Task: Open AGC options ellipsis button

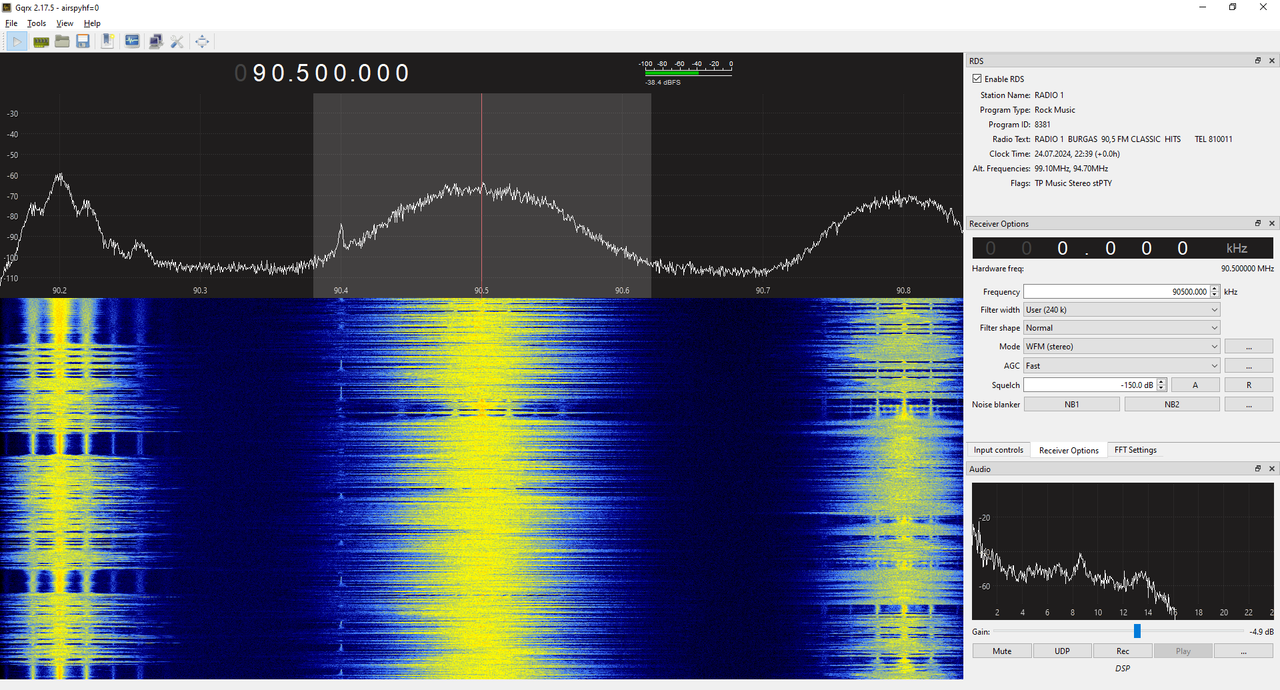Action: coord(1249,366)
